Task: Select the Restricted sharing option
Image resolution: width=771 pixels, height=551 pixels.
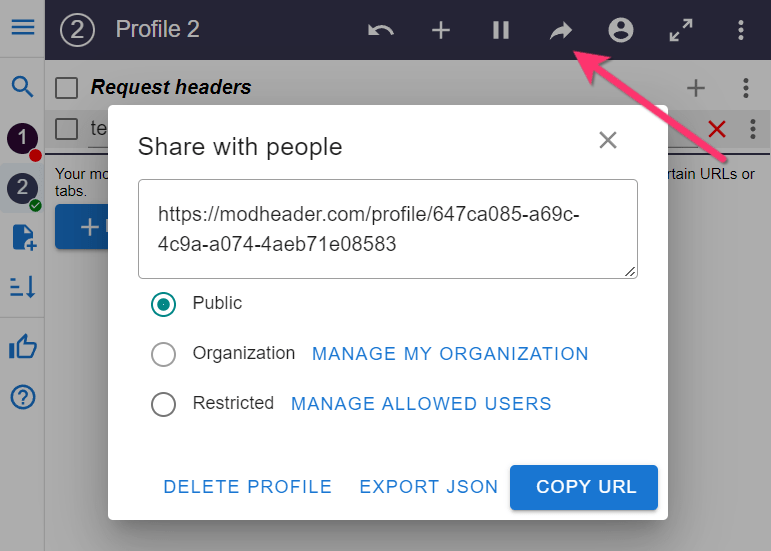Action: click(x=163, y=404)
